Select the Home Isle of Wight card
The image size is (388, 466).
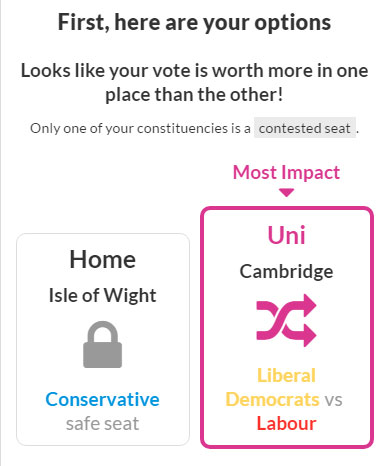point(103,339)
